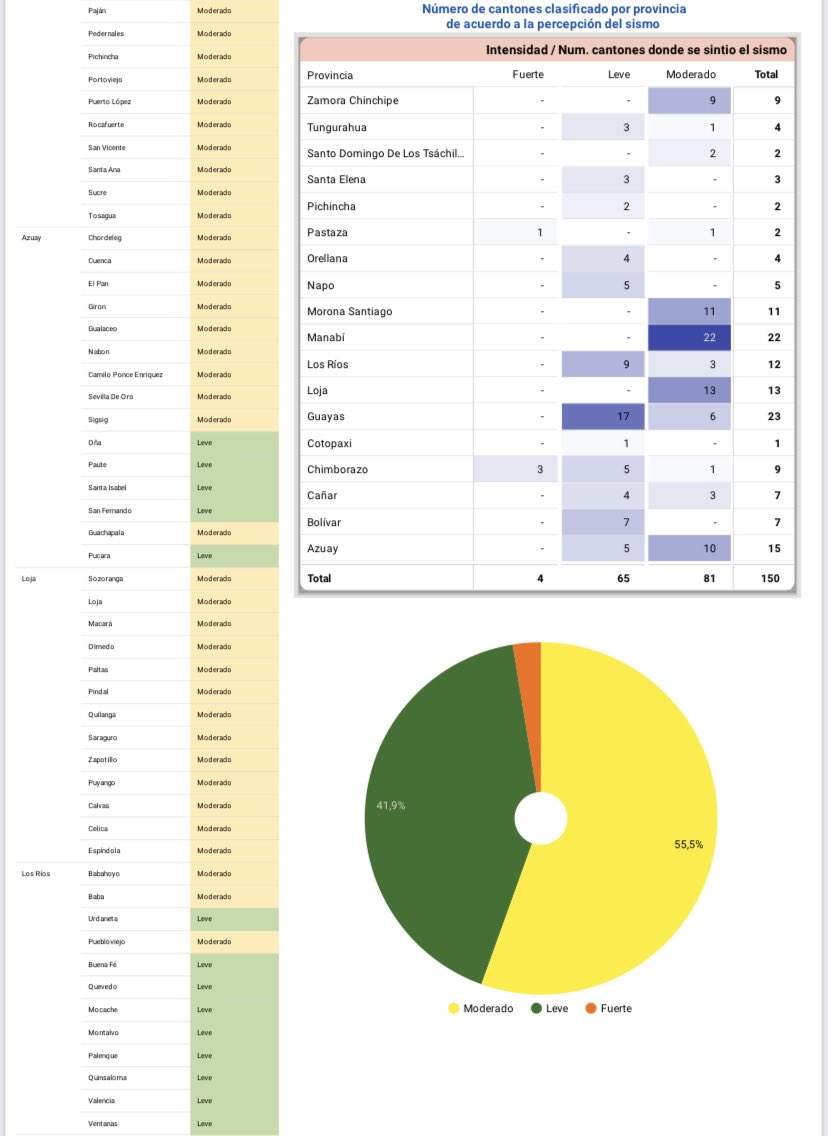The image size is (828, 1136).
Task: Select 'Cañar' province row label
Action: 322,496
